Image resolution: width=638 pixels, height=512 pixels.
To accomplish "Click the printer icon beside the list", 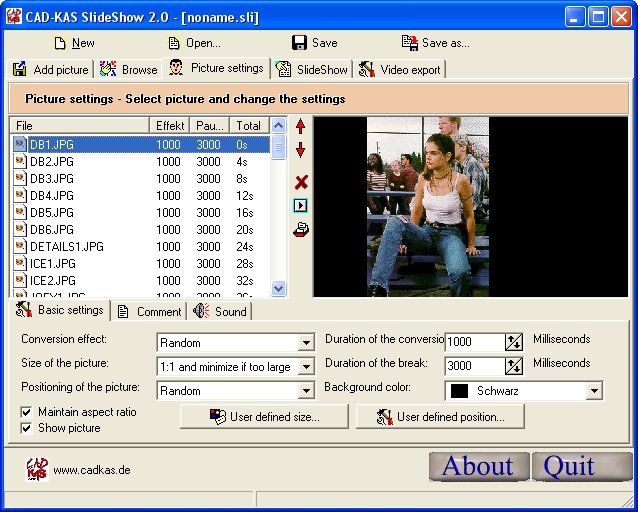I will point(301,229).
